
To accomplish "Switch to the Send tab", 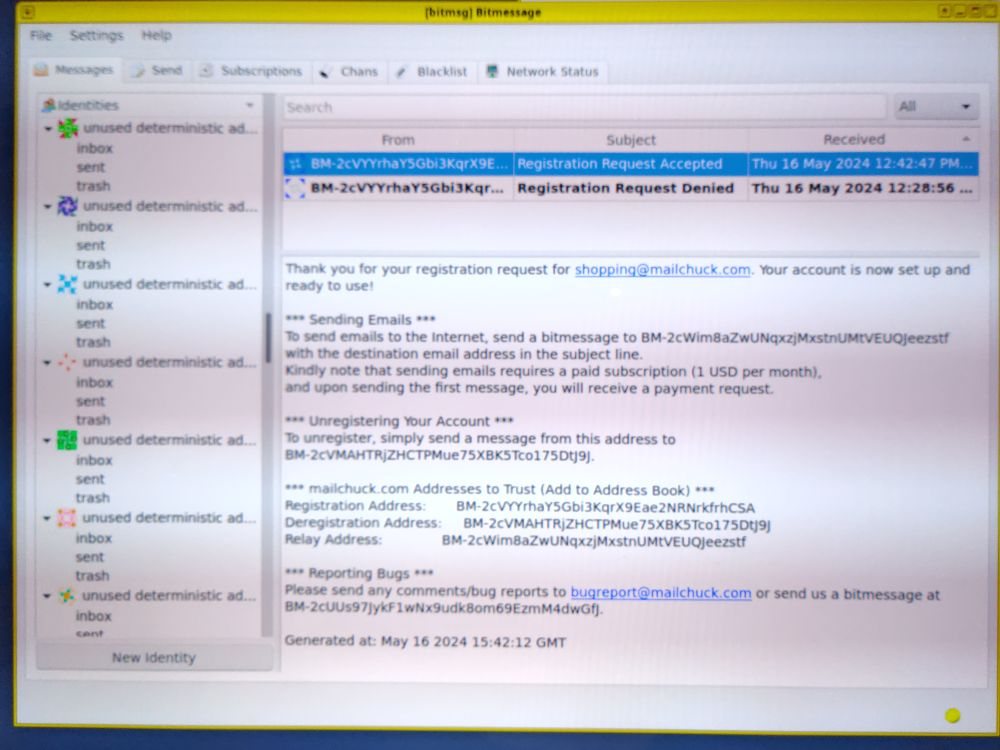I will coord(158,71).
